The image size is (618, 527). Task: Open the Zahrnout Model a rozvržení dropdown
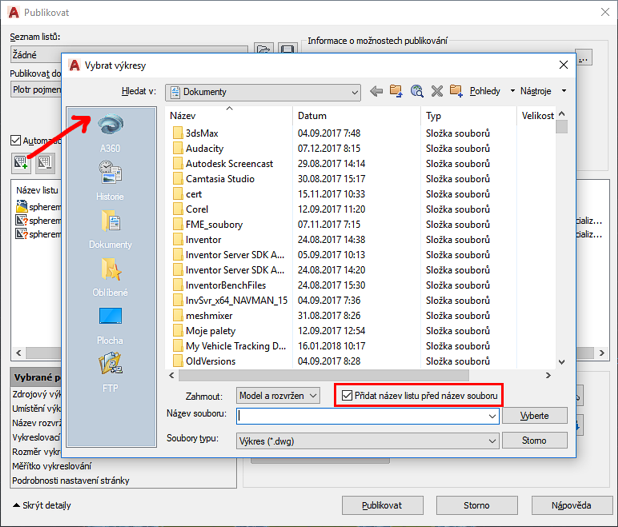point(313,396)
